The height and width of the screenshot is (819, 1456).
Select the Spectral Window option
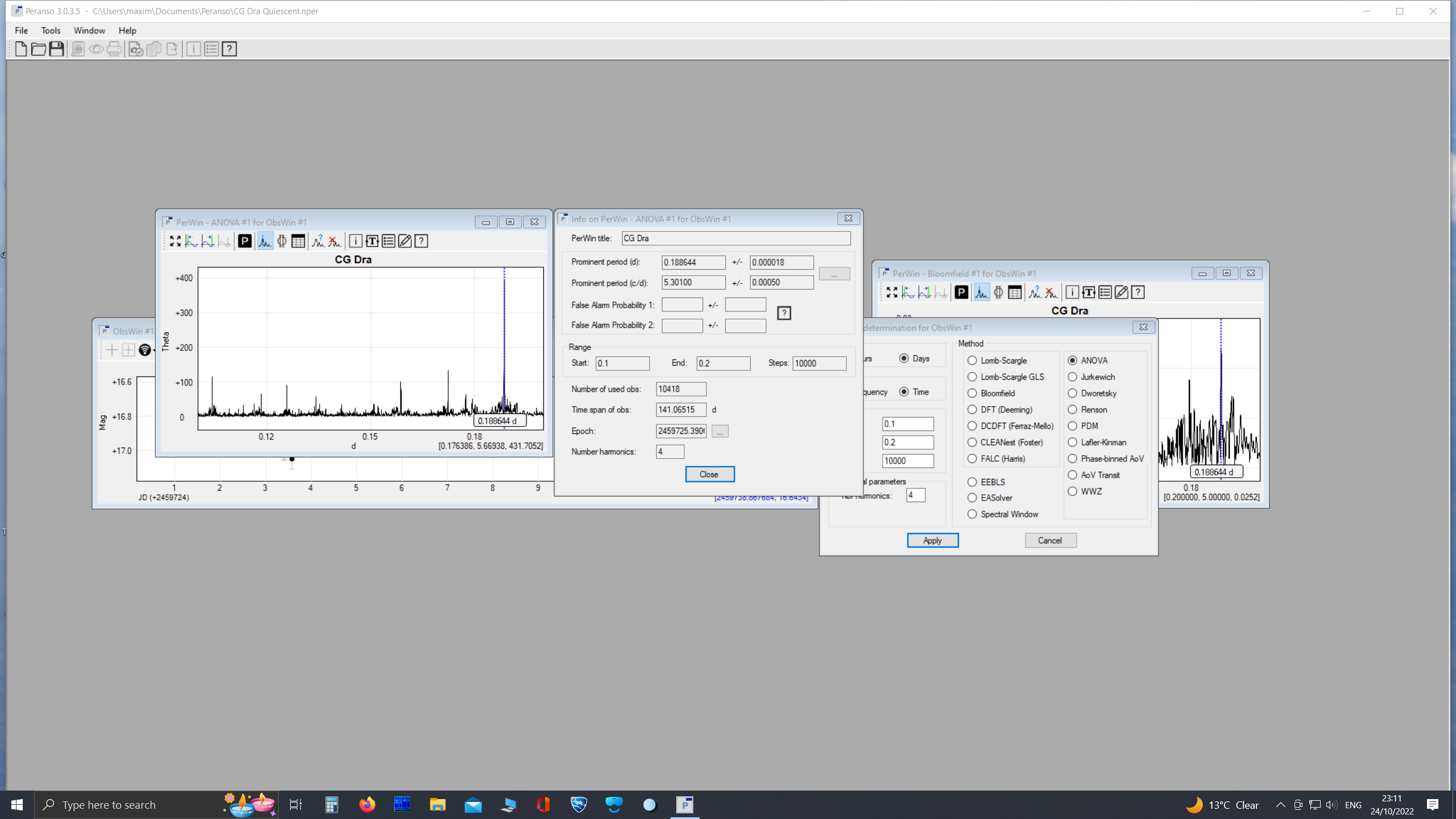pyautogui.click(x=972, y=514)
